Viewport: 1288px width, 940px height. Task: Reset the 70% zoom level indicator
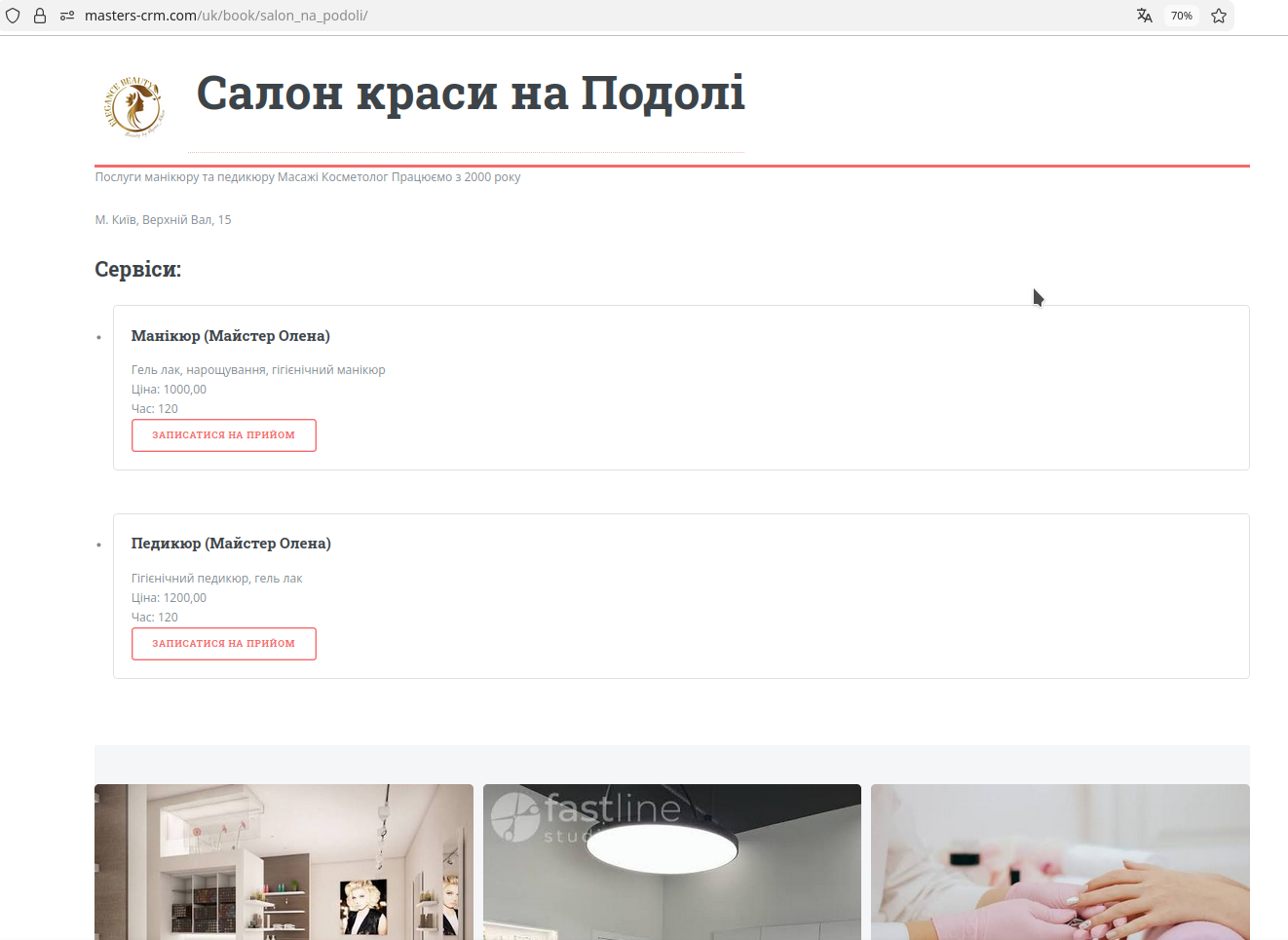pyautogui.click(x=1181, y=16)
